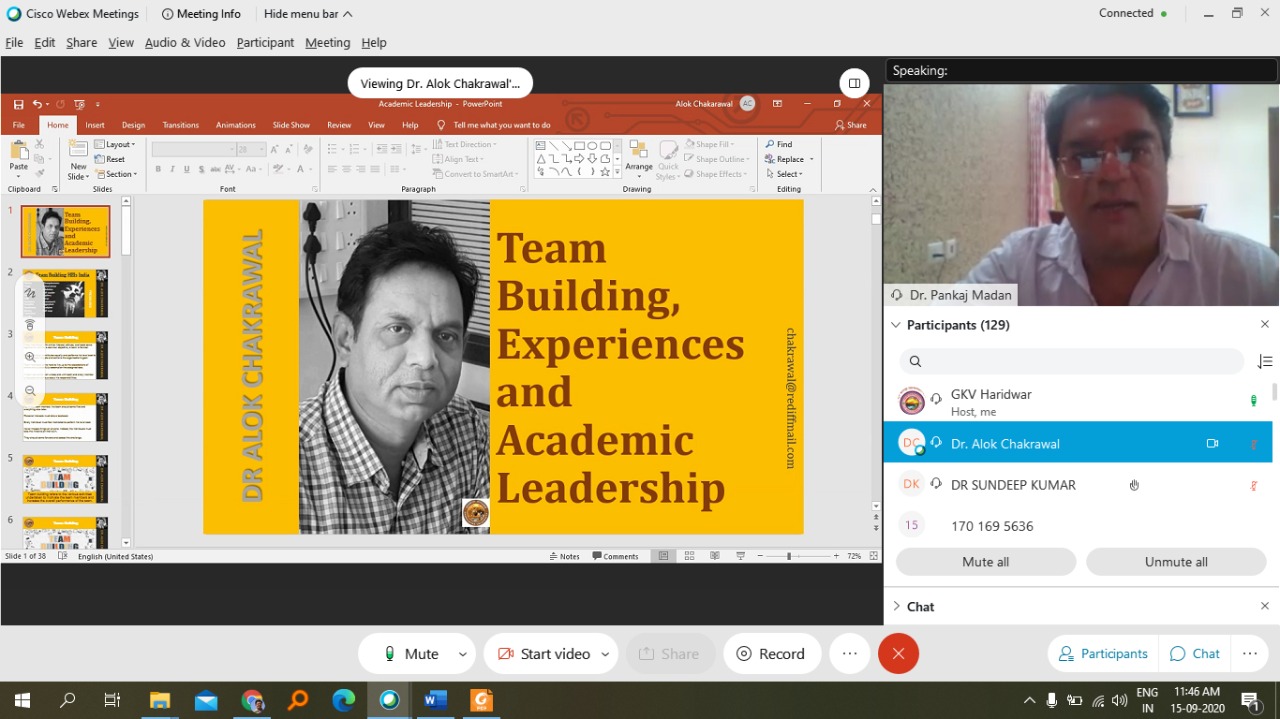Click the side-by-side layout view icon

coord(853,83)
